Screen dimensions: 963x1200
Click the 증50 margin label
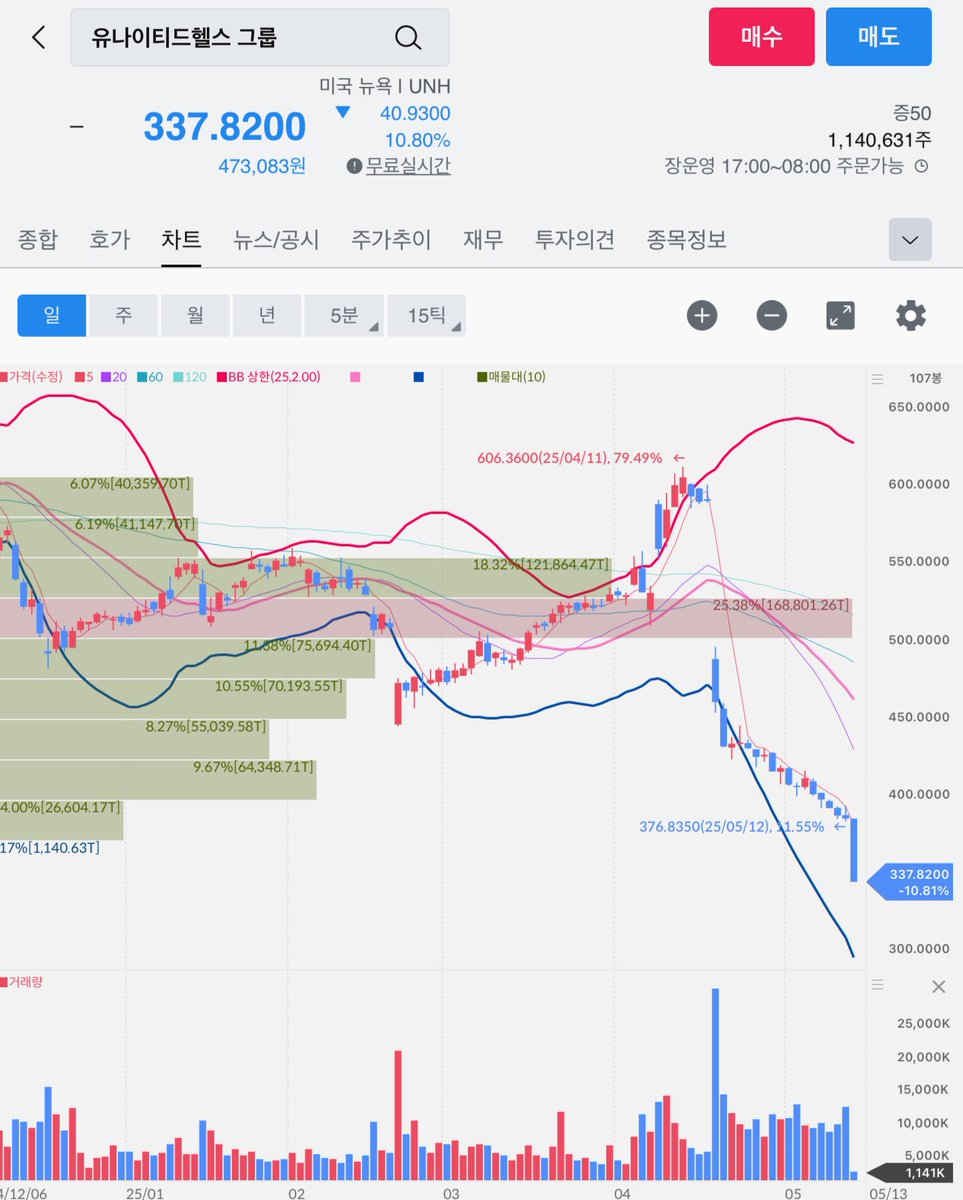click(x=912, y=113)
